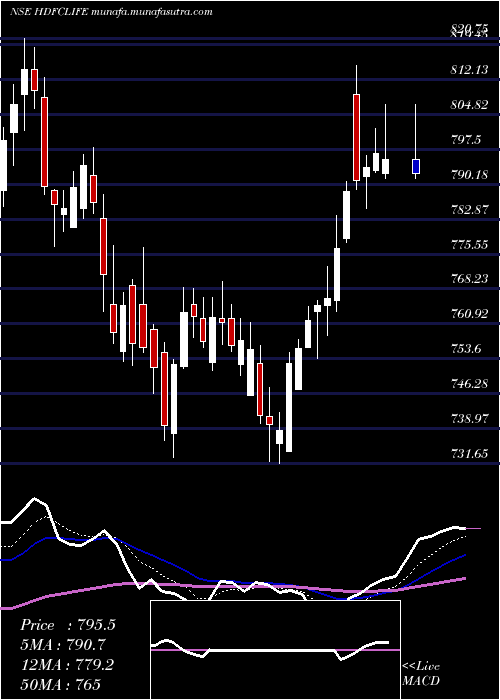Click the 790.18 price axis label
Screen dimensions: 500x700
[468, 175]
